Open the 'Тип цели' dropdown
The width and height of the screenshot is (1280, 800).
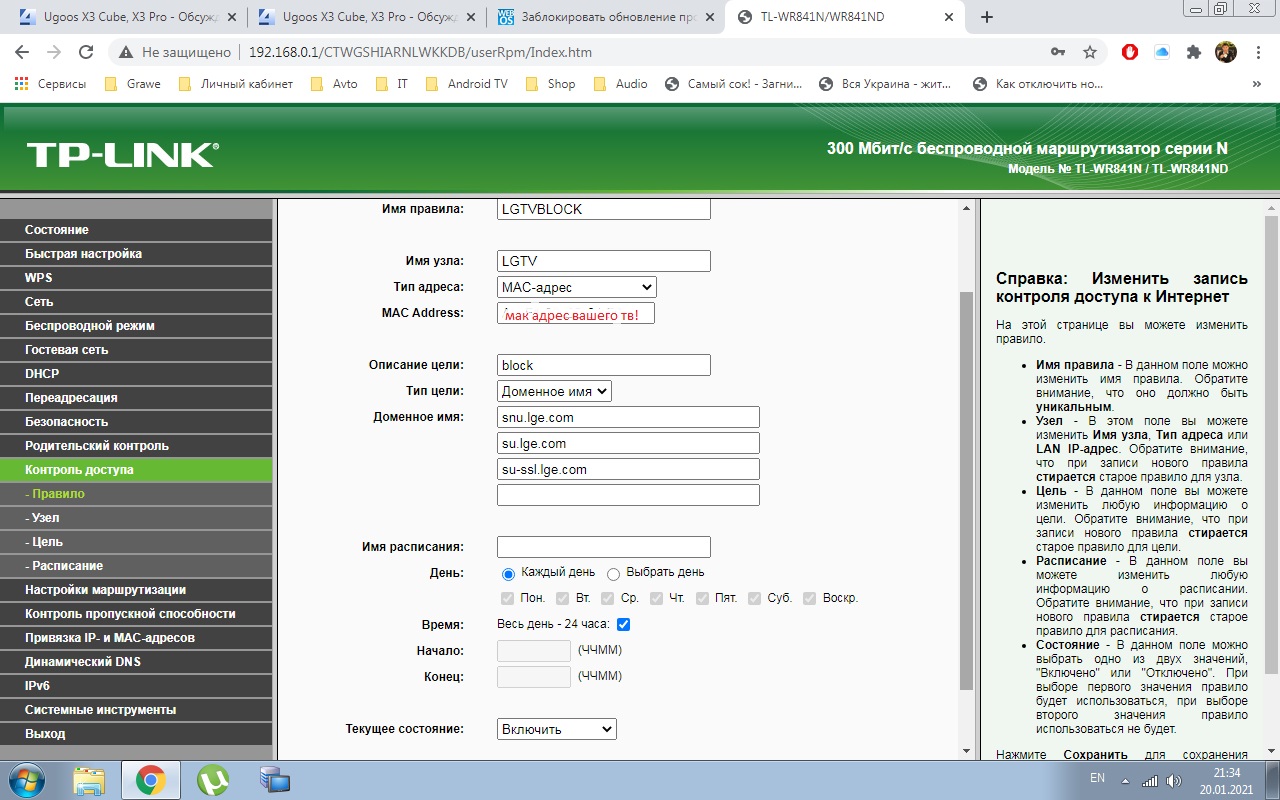(x=554, y=392)
